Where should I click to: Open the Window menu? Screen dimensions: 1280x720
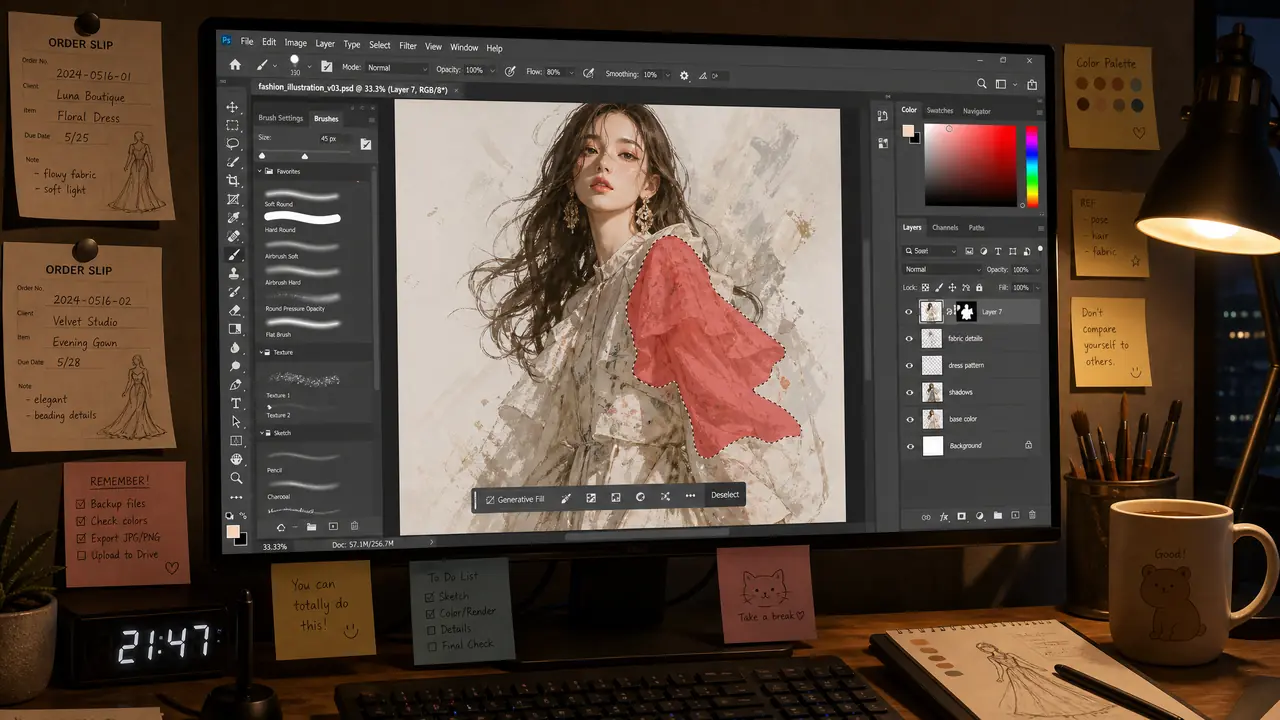[464, 47]
